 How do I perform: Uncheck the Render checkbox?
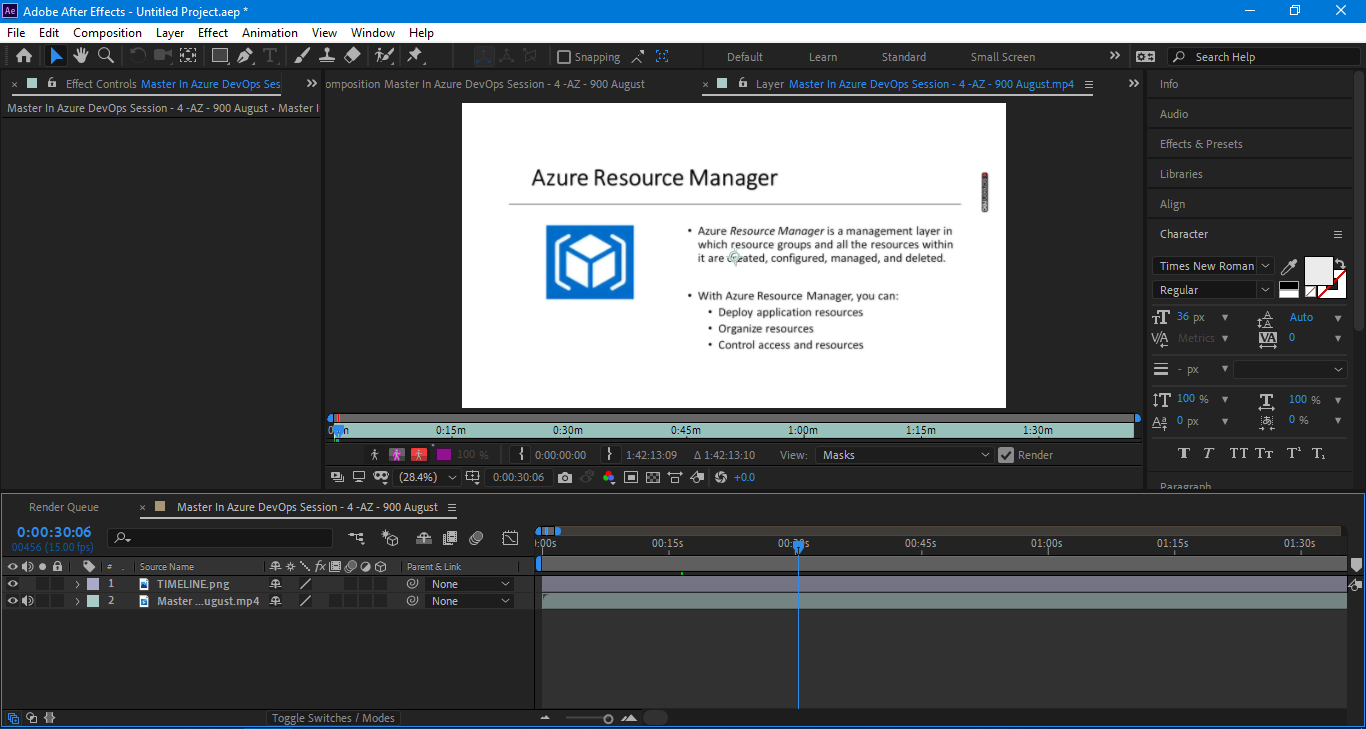point(1006,455)
